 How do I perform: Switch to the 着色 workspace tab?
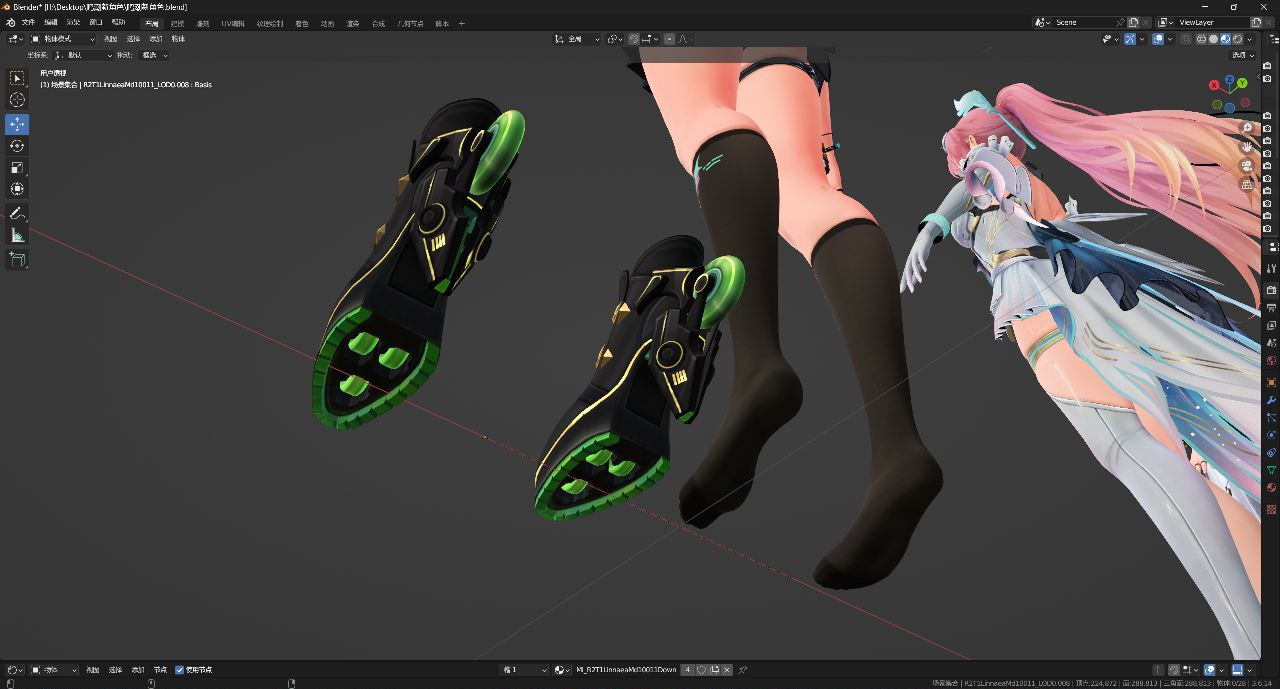click(302, 23)
